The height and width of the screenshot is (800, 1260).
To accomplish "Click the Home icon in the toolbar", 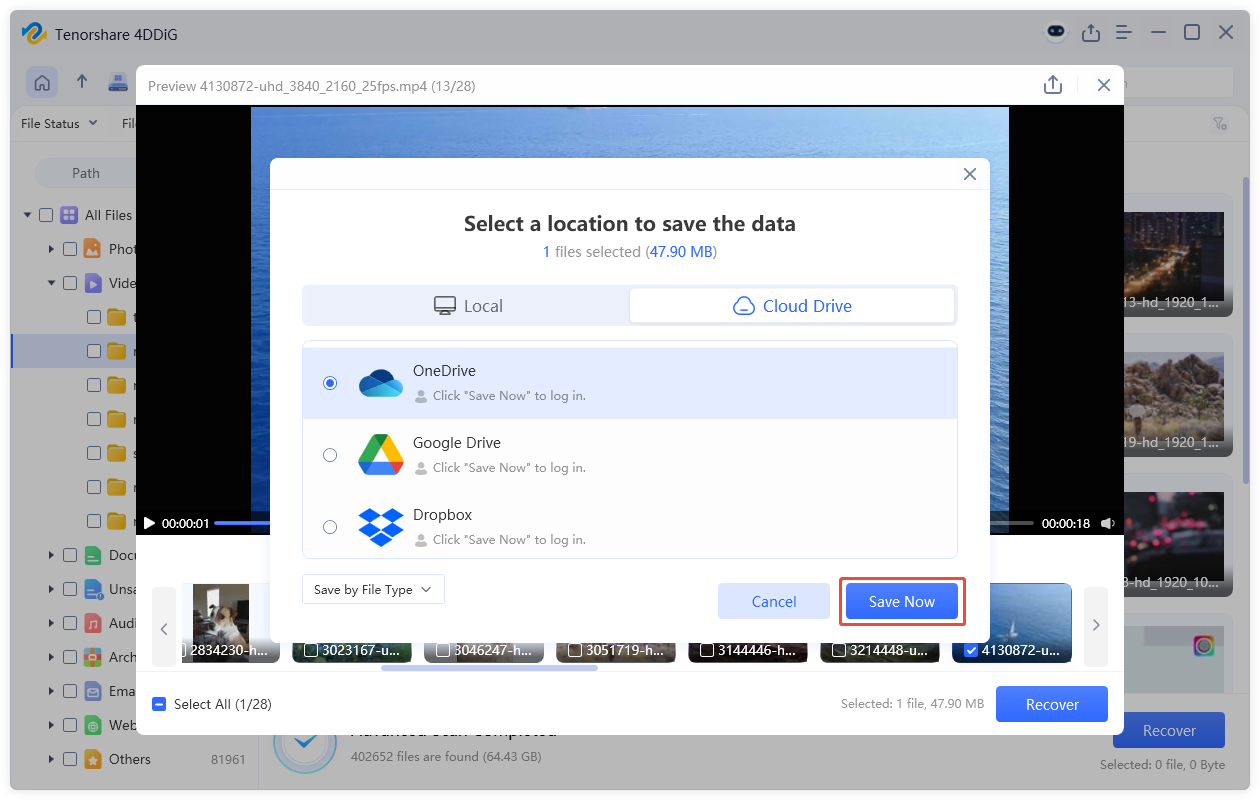I will 42,82.
